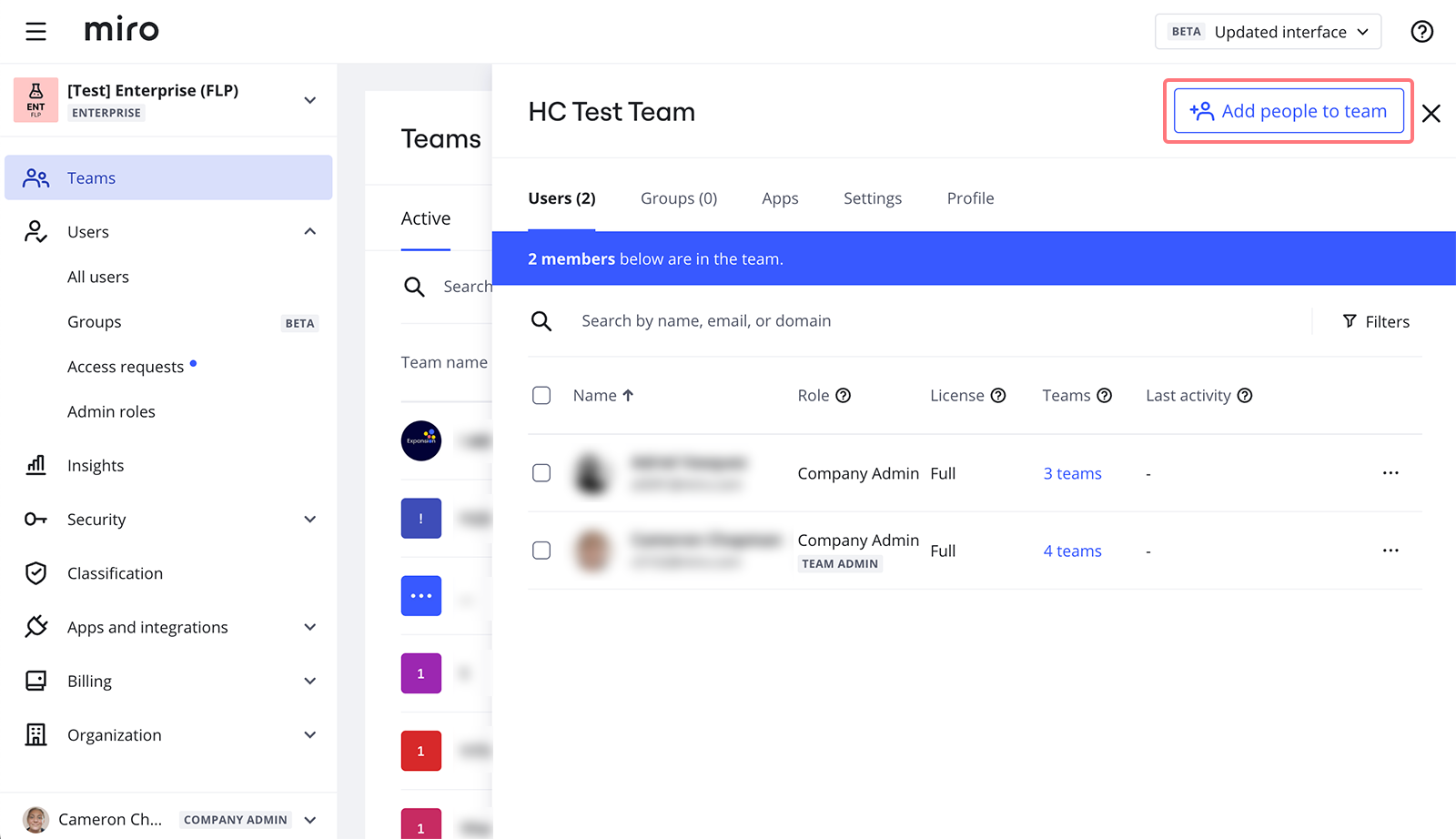Click the Role column help icon
The image size is (1456, 839).
843,396
